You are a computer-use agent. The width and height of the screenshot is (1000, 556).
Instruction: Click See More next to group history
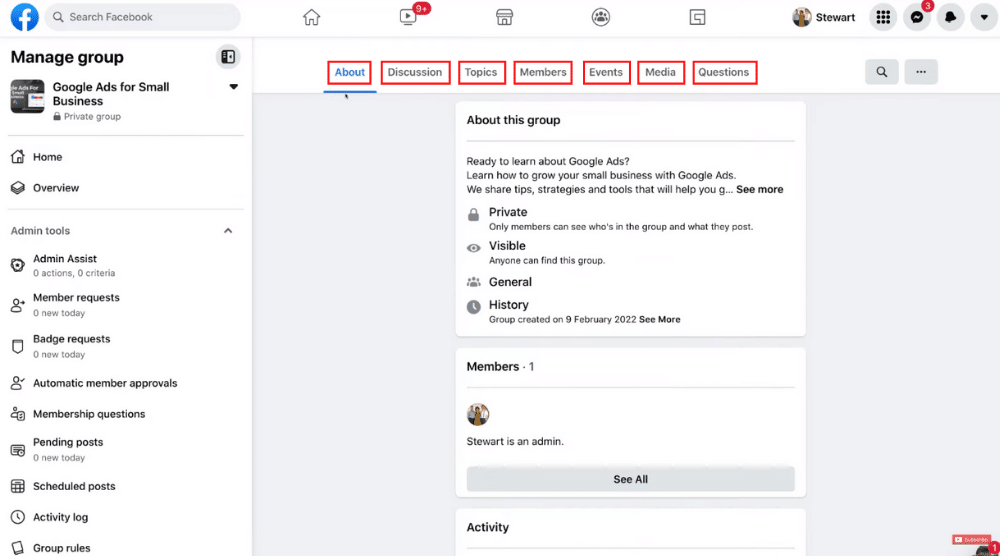(659, 319)
